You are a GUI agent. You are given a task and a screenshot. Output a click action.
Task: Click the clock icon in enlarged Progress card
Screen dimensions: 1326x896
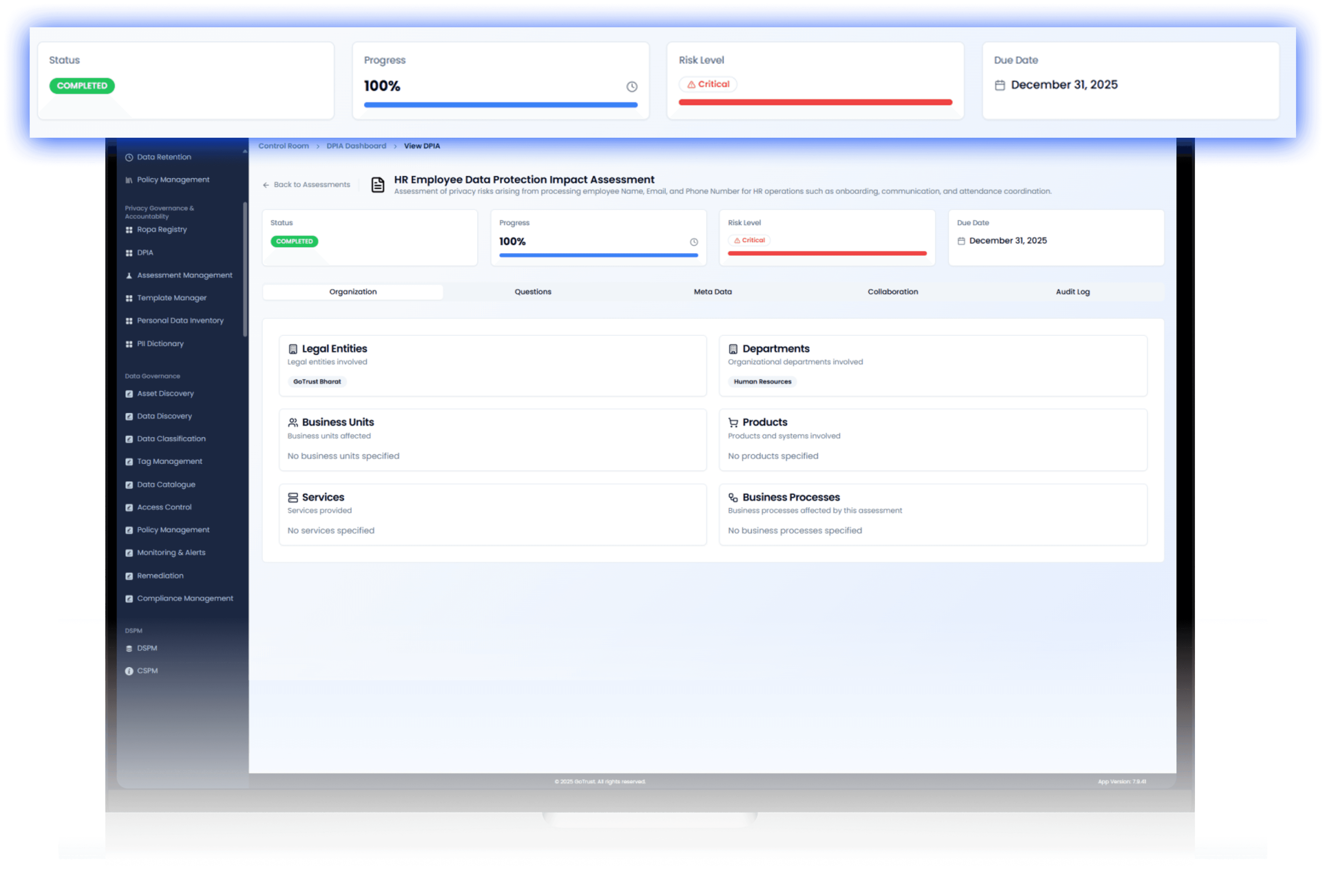[632, 87]
